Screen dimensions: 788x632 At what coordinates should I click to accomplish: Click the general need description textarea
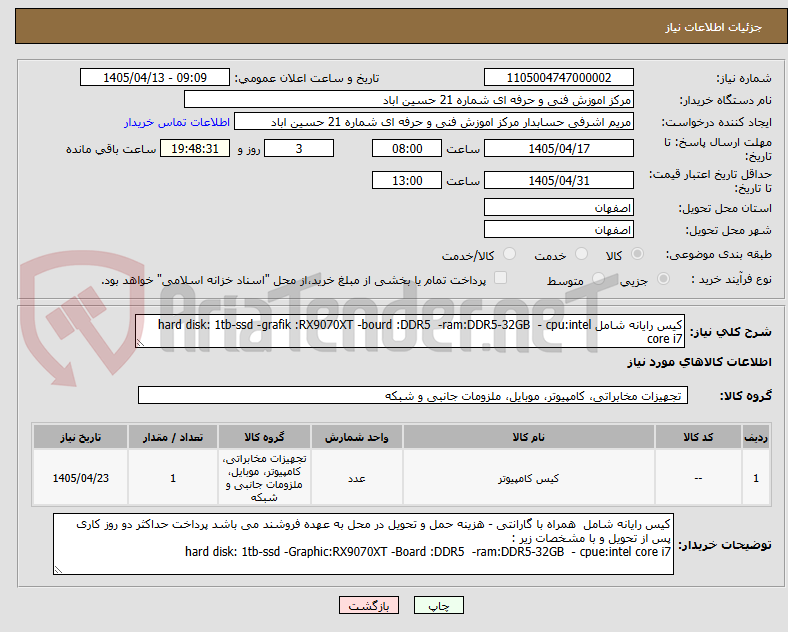(x=410, y=331)
